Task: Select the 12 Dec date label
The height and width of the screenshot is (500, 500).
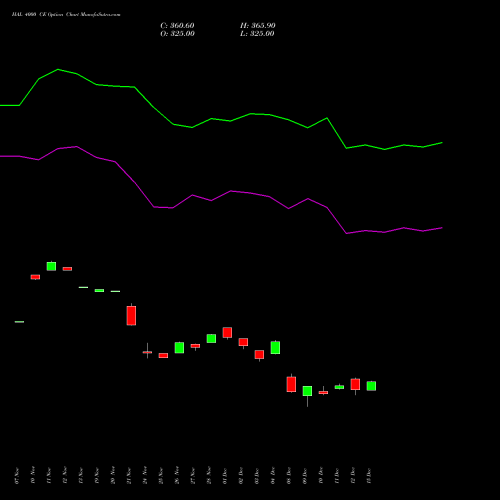Action: [x=353, y=476]
